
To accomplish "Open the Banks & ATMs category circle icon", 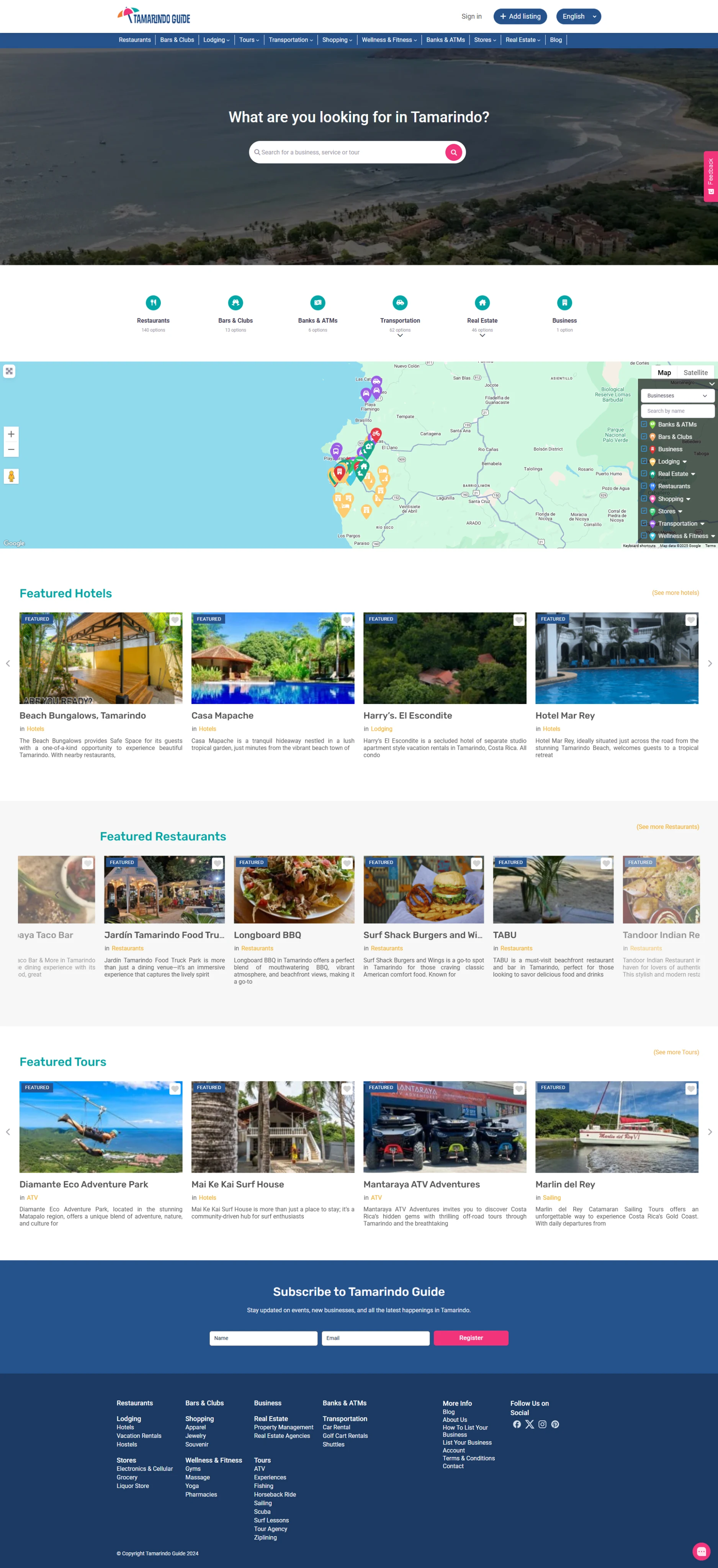I will tap(318, 302).
